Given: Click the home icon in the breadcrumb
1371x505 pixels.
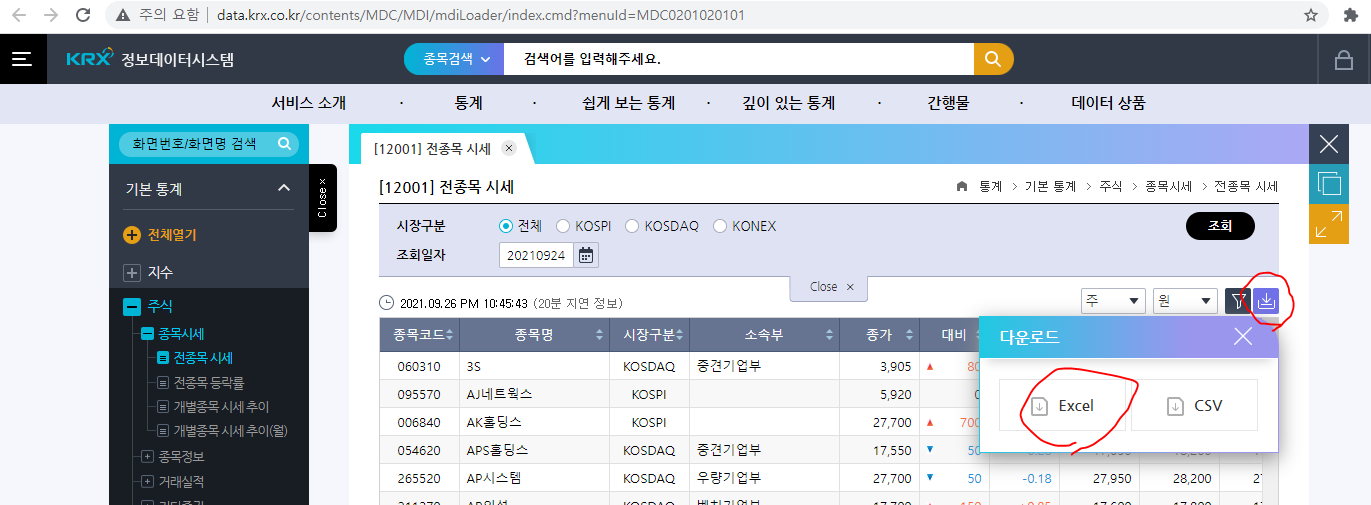Looking at the screenshot, I should pos(962,186).
